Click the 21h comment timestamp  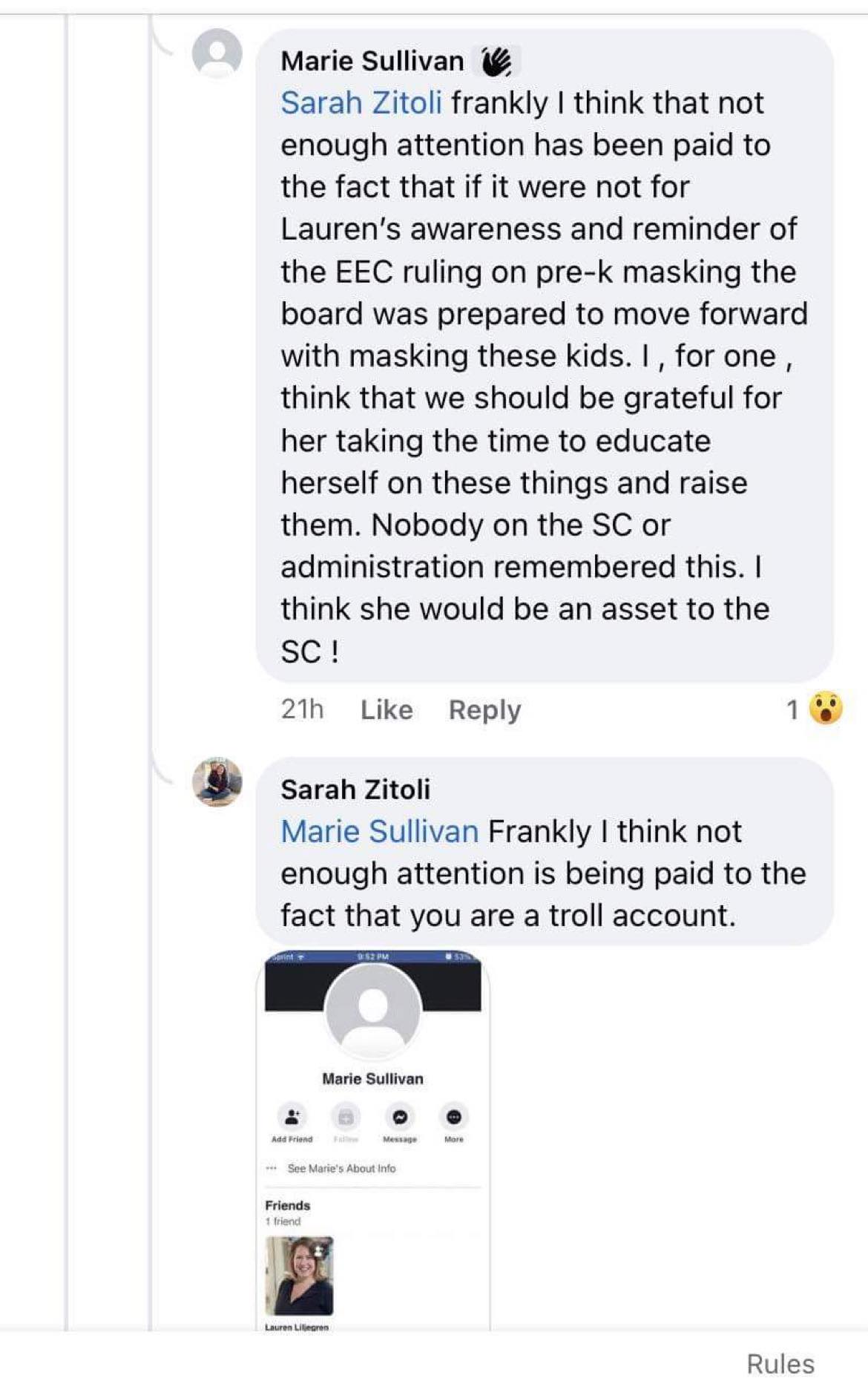(302, 709)
